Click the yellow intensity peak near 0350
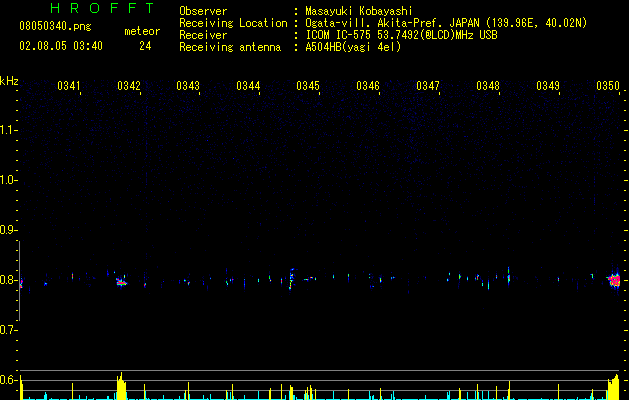629x400 pixels. click(x=614, y=387)
